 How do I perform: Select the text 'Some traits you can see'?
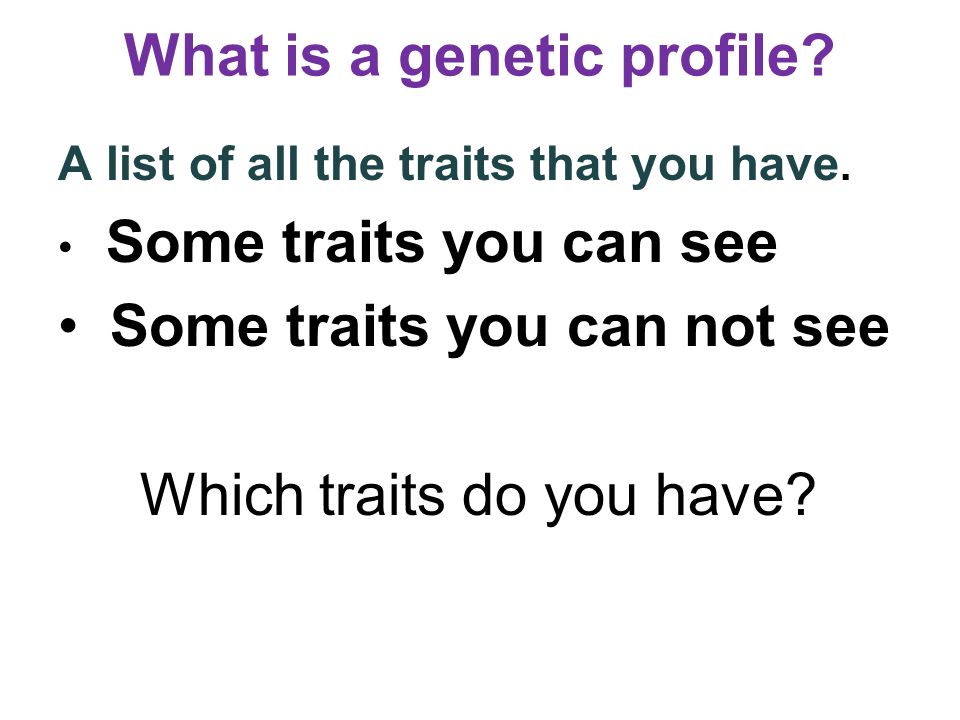(442, 244)
